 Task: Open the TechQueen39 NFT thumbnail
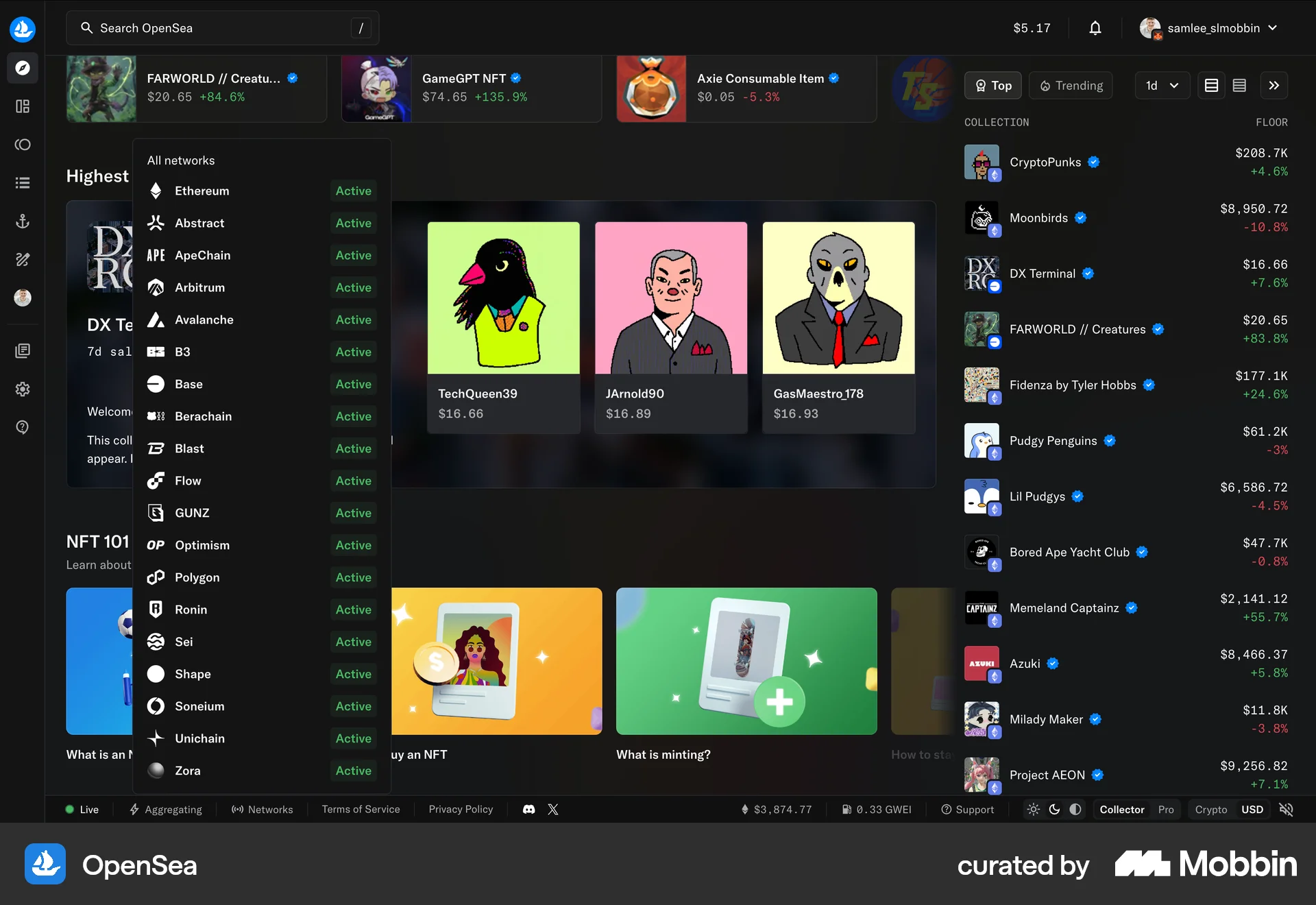[x=504, y=297]
